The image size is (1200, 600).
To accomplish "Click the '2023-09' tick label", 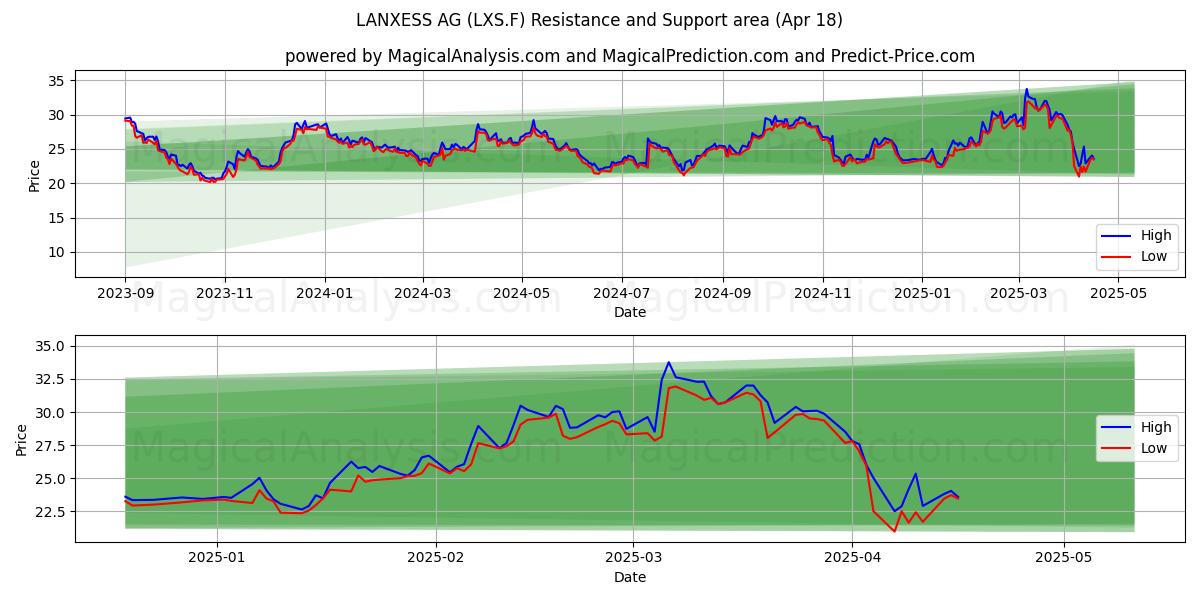I will click(125, 294).
